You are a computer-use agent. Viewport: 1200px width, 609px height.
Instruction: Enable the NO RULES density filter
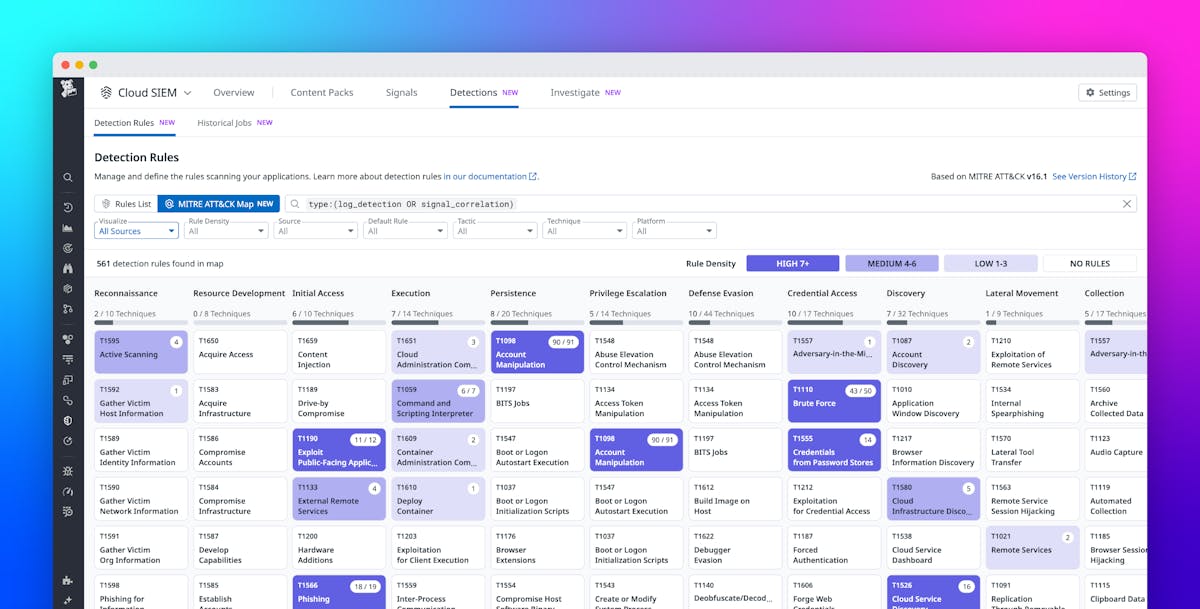(1090, 262)
